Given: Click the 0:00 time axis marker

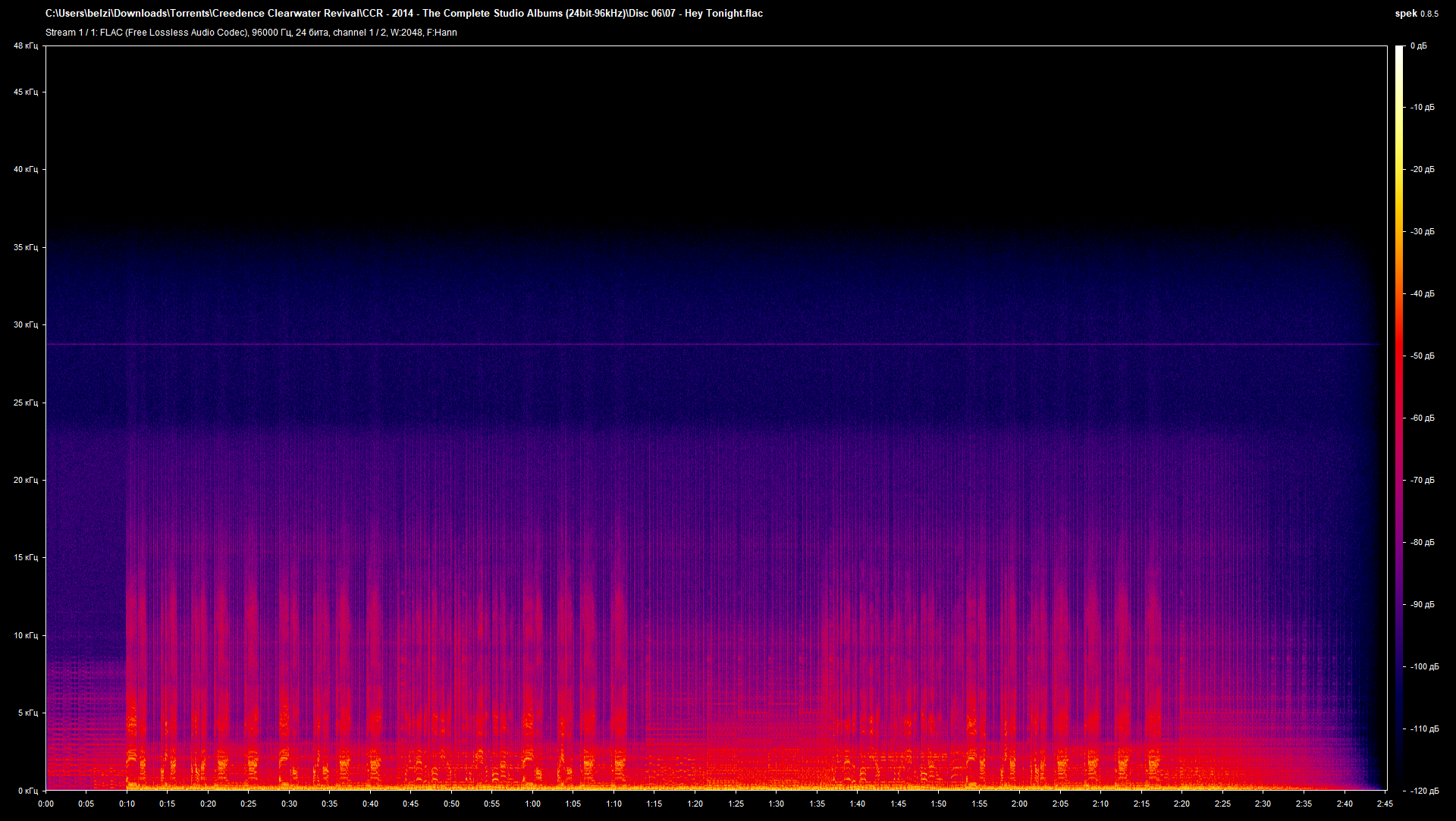Looking at the screenshot, I should pos(46,805).
